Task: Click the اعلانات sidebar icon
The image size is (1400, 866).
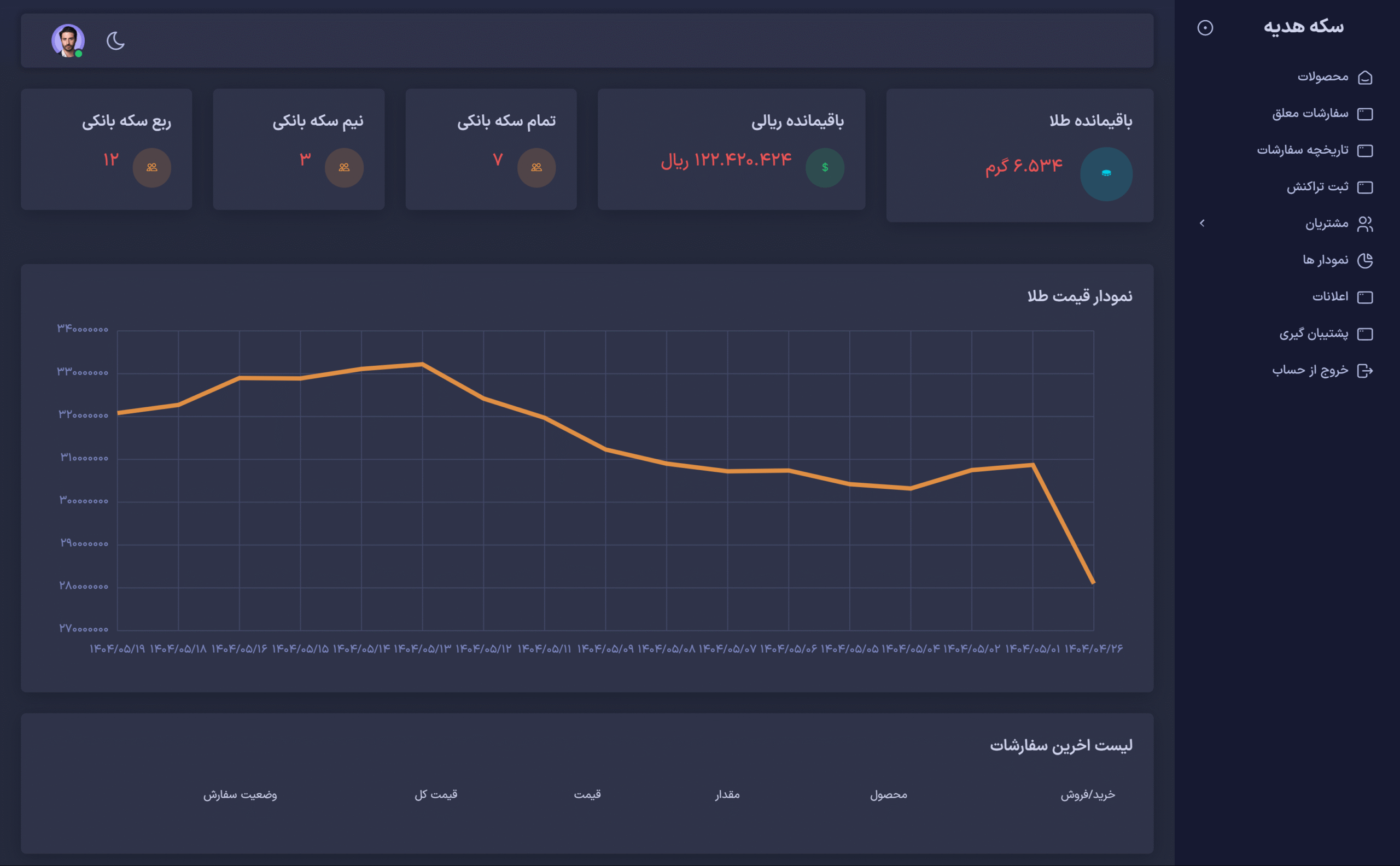Action: coord(1365,297)
